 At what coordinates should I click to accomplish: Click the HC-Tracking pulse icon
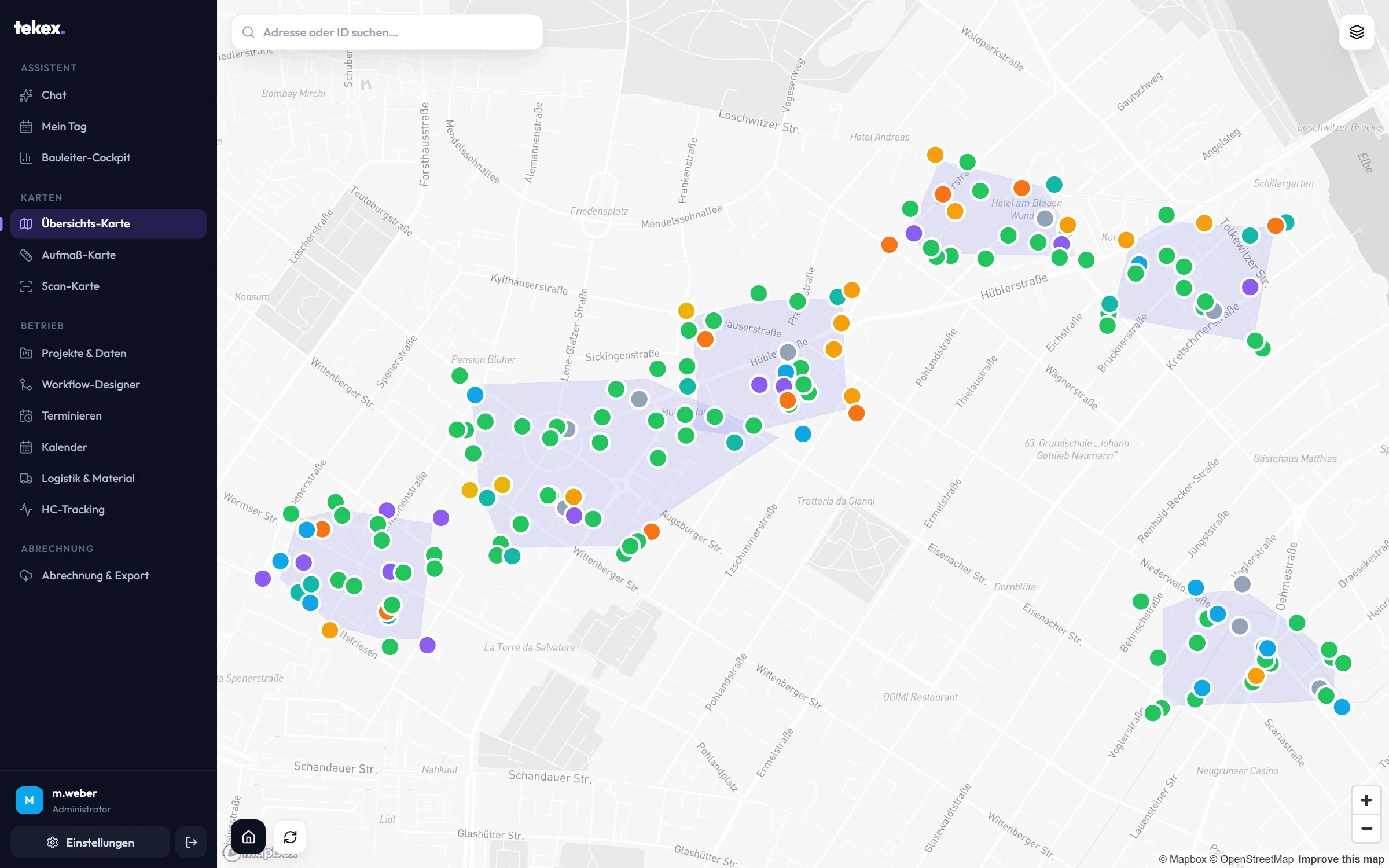point(26,510)
